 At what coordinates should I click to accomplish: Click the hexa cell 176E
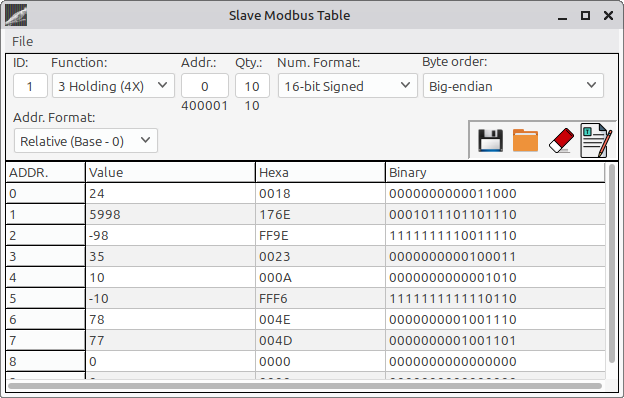(x=320, y=215)
